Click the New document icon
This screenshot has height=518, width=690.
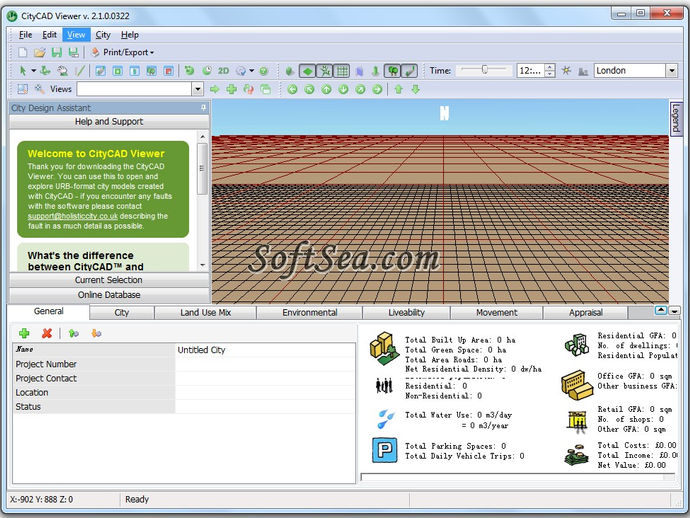pyautogui.click(x=22, y=52)
